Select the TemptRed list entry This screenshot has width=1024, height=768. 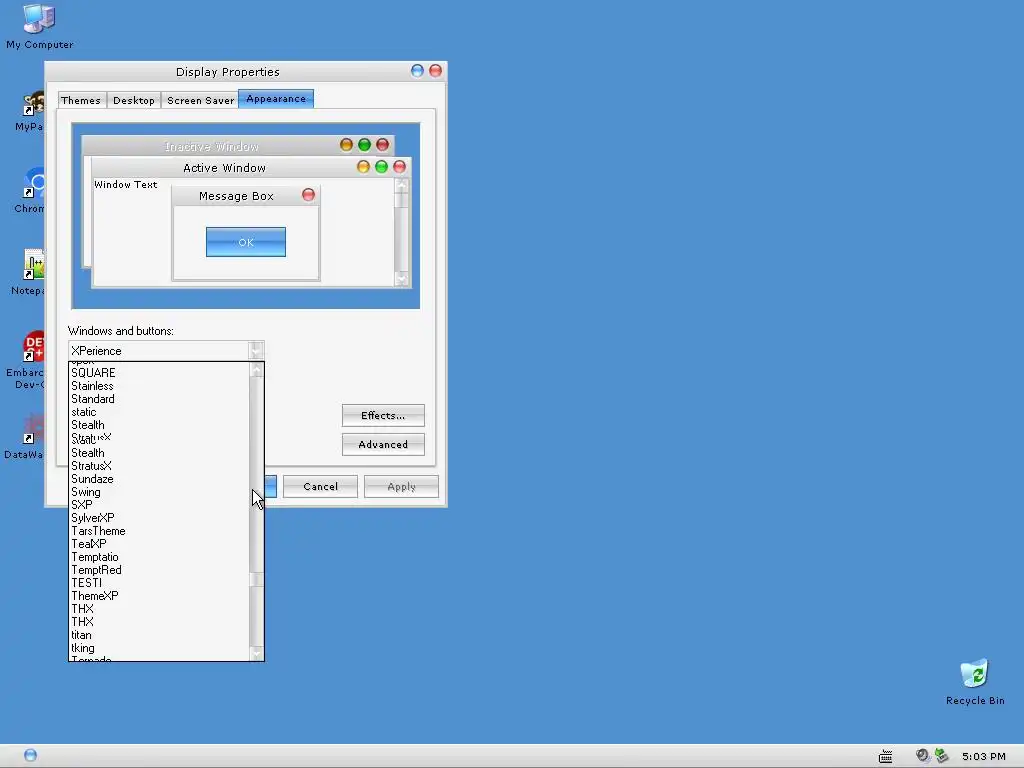pos(159,570)
